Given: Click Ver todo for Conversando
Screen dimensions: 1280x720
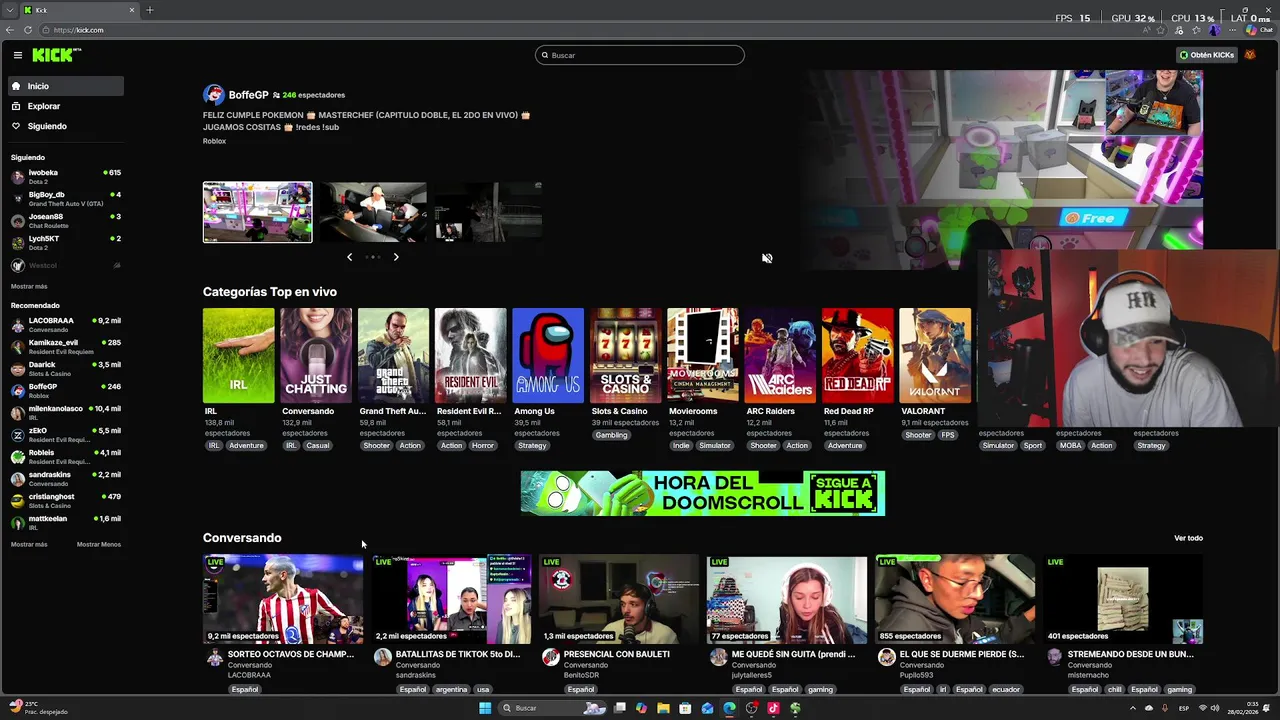Looking at the screenshot, I should [1188, 538].
